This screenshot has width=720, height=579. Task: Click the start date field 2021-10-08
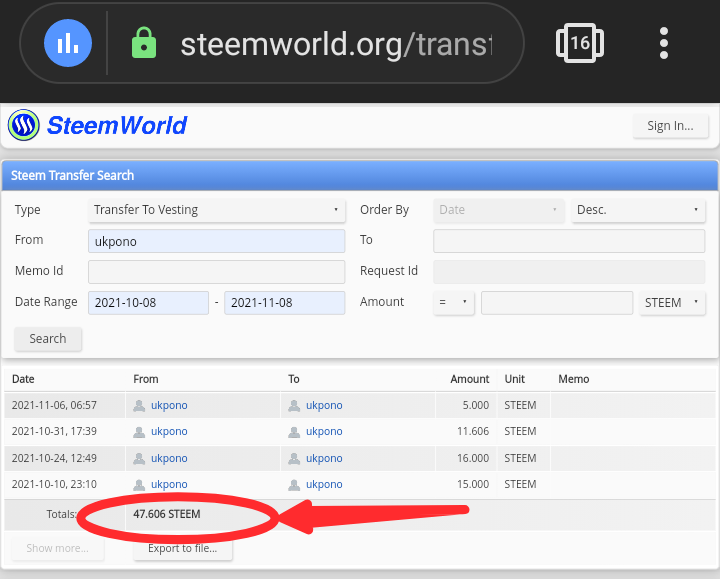click(148, 303)
